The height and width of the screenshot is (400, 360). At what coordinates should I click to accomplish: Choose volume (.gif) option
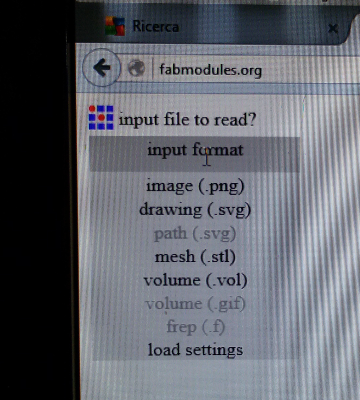coord(195,304)
